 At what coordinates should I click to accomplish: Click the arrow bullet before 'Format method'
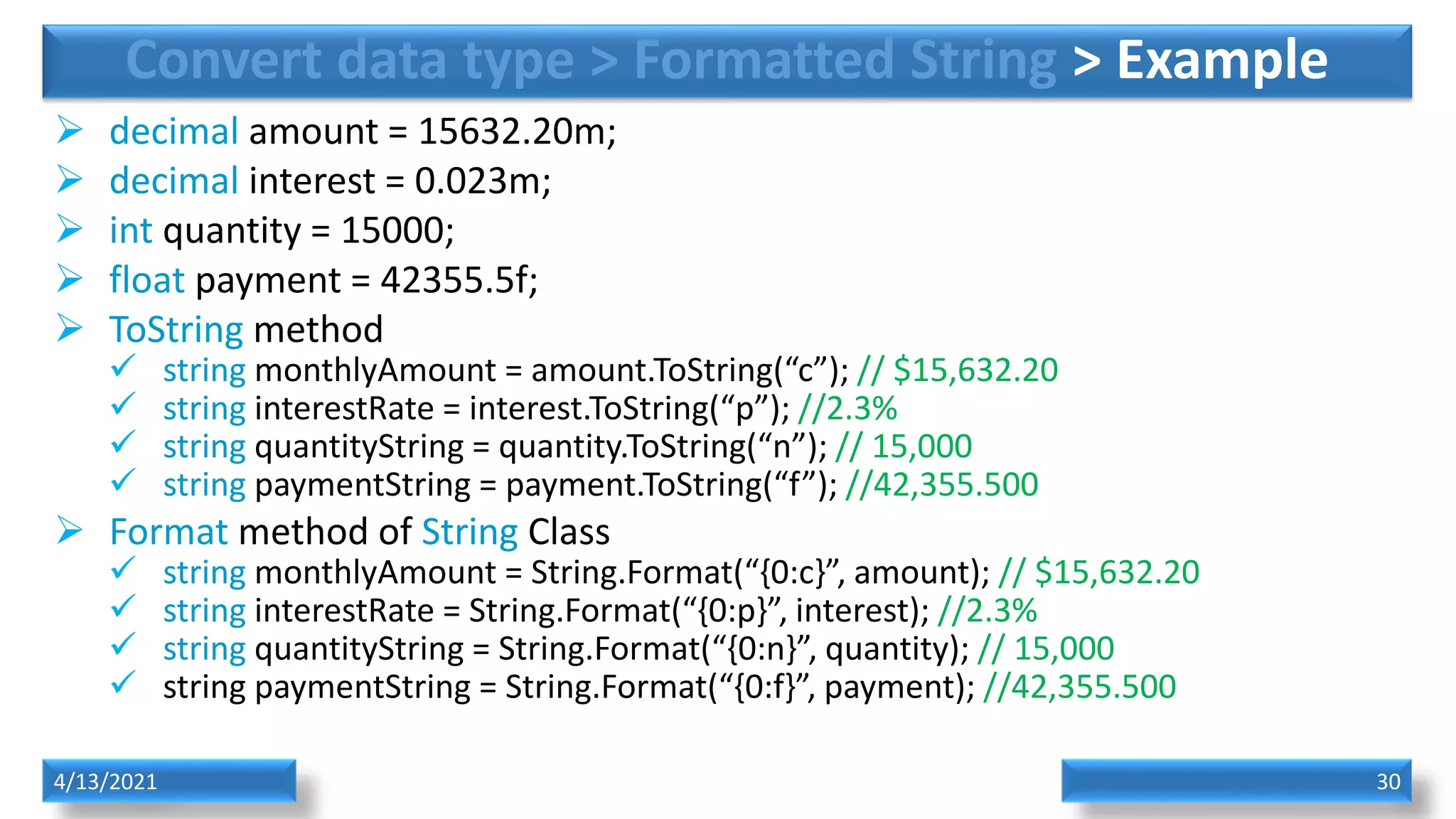pyautogui.click(x=70, y=530)
